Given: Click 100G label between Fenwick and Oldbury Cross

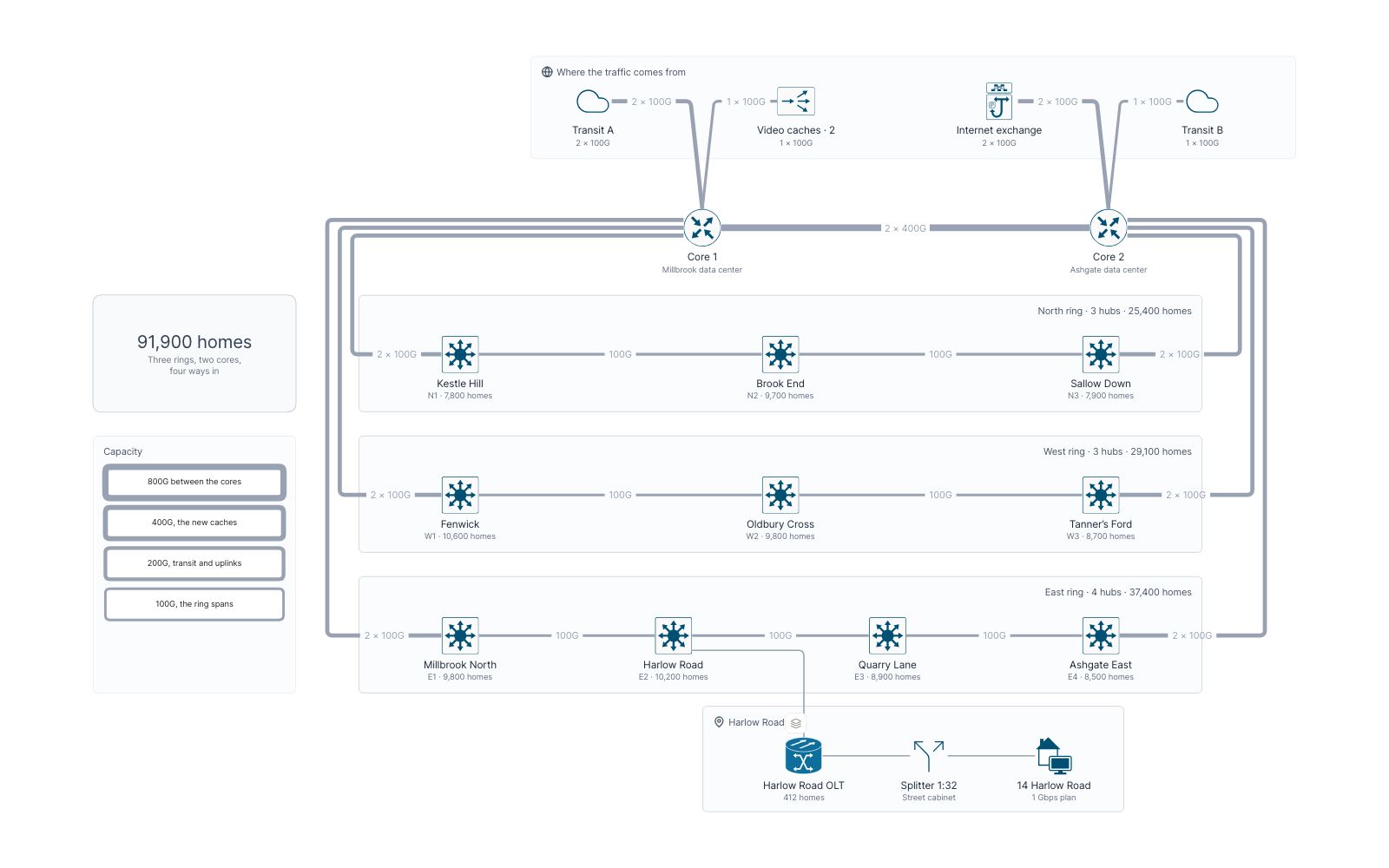Looking at the screenshot, I should click(x=620, y=495).
